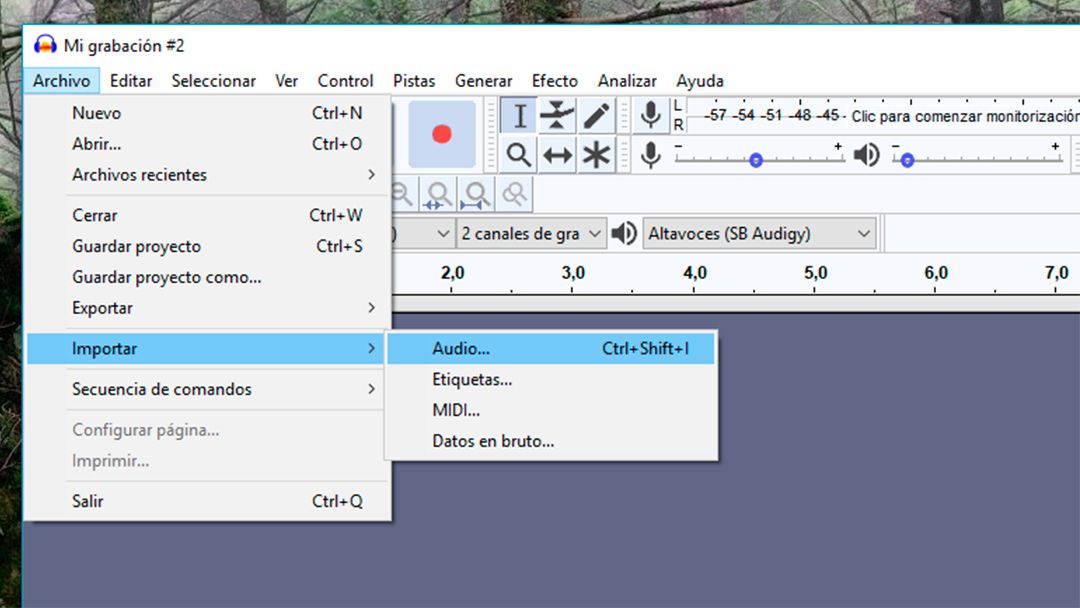Click the playback volume slider handle
This screenshot has height=608, width=1080.
pyautogui.click(x=907, y=160)
